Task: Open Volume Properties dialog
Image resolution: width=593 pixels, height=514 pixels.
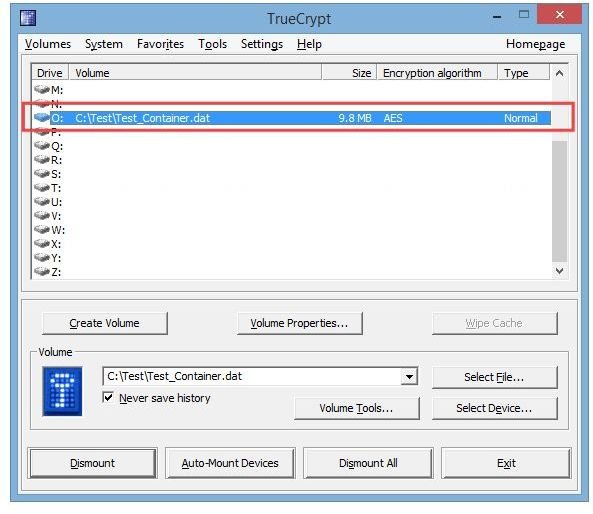Action: click(300, 323)
